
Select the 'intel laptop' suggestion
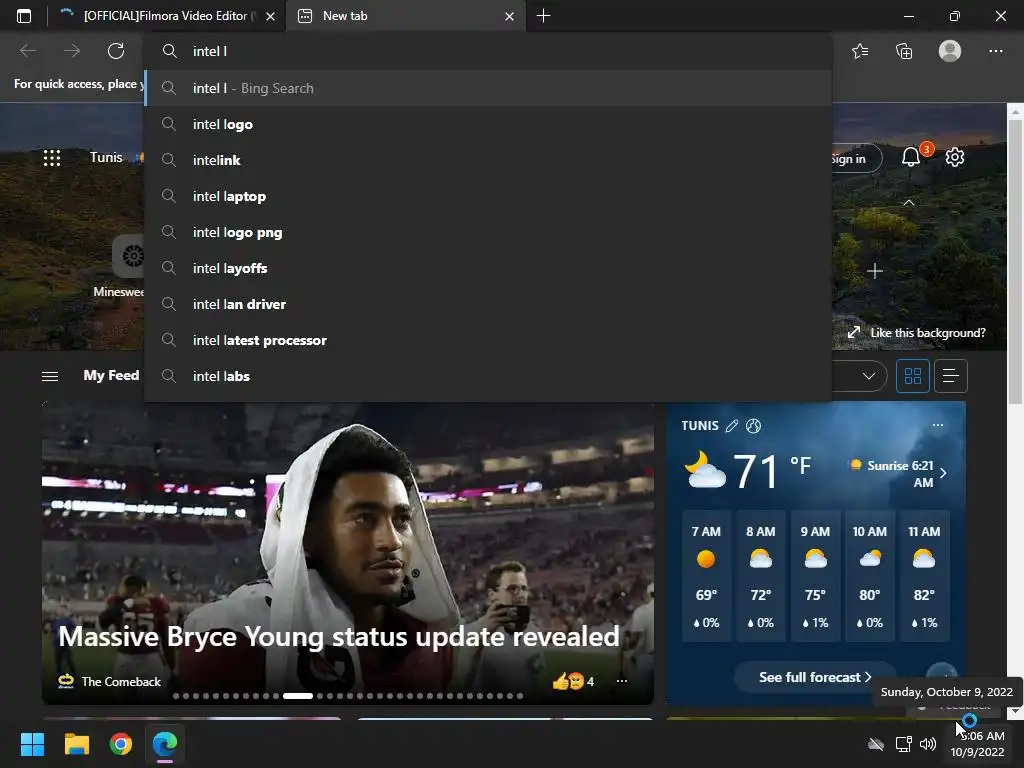(488, 196)
